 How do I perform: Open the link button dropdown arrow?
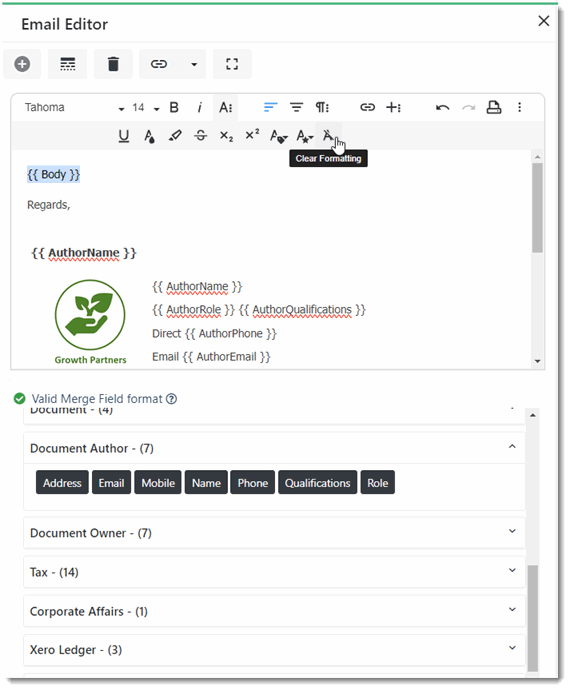click(194, 64)
